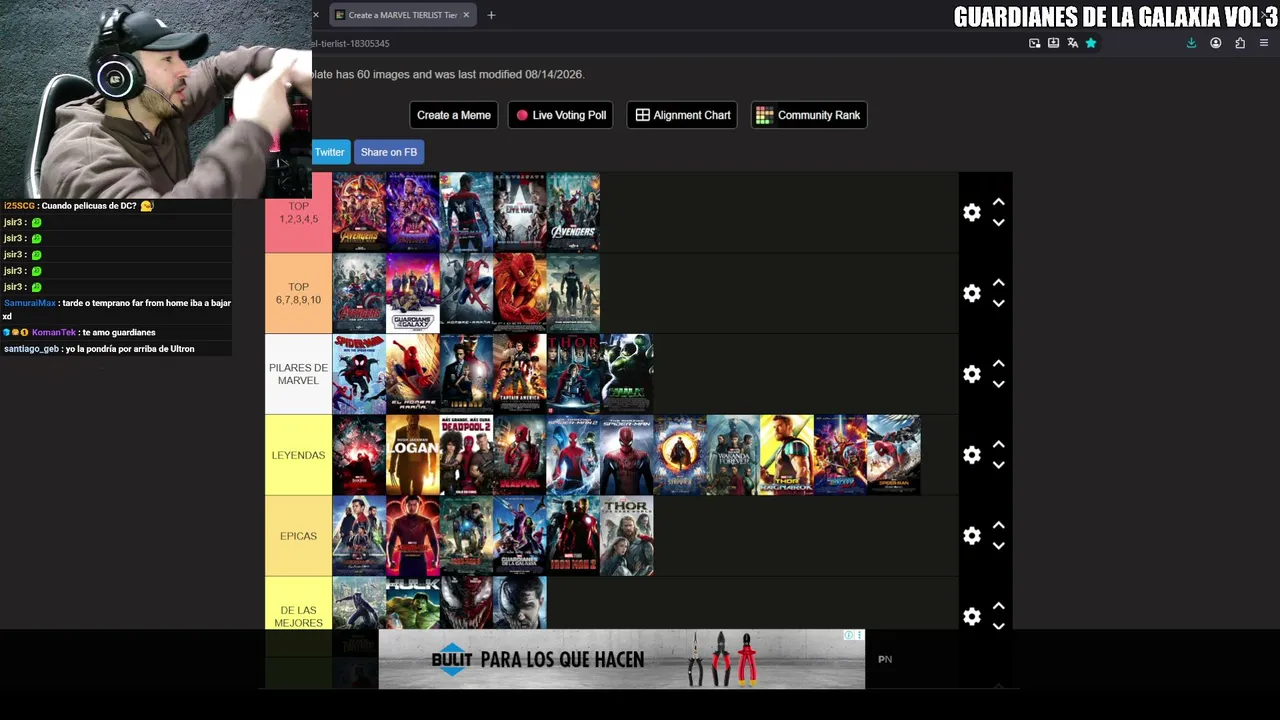Move LEYENDAS row down
The image size is (1280, 720).
(998, 466)
